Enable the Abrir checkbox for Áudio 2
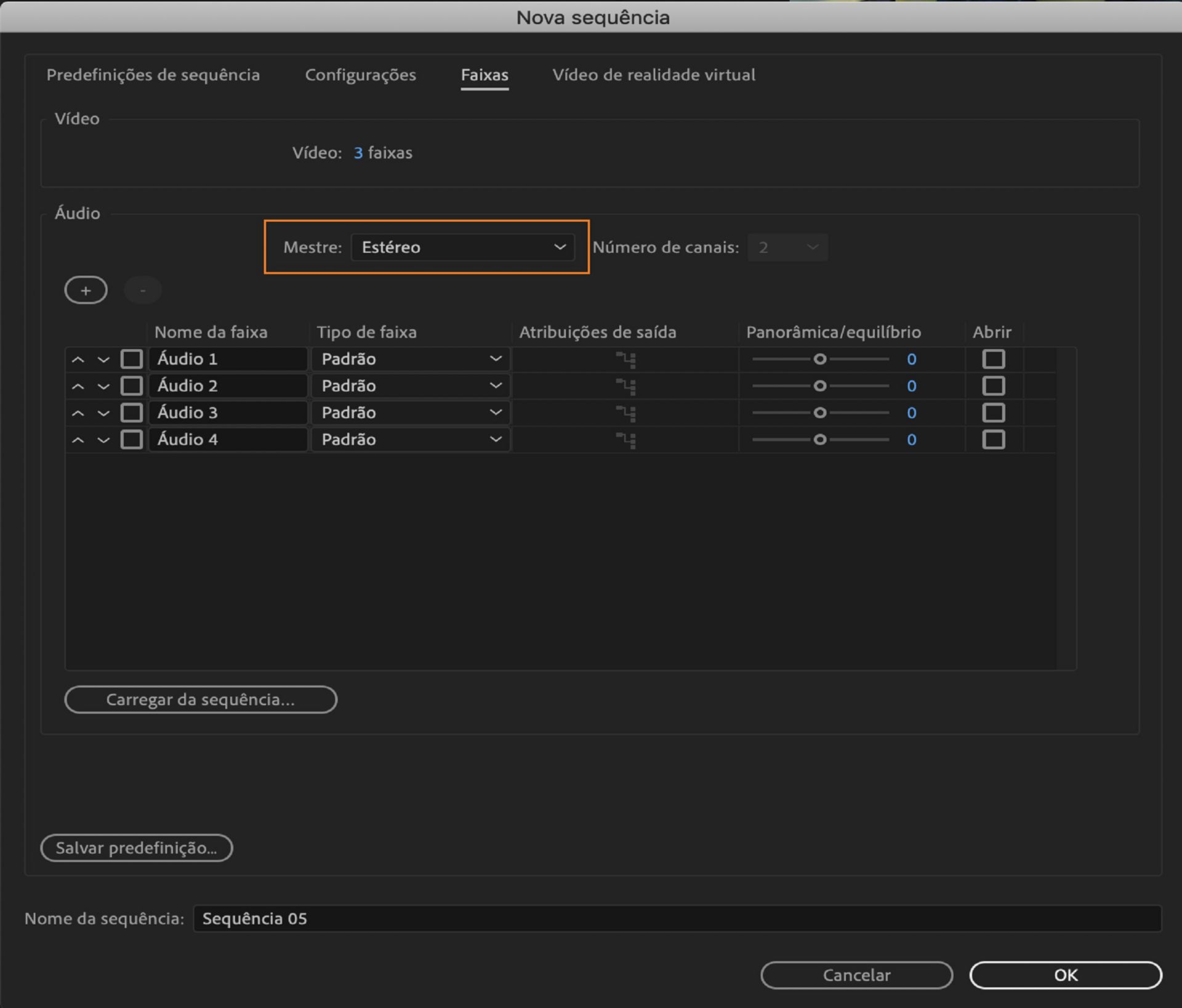 pyautogui.click(x=993, y=386)
